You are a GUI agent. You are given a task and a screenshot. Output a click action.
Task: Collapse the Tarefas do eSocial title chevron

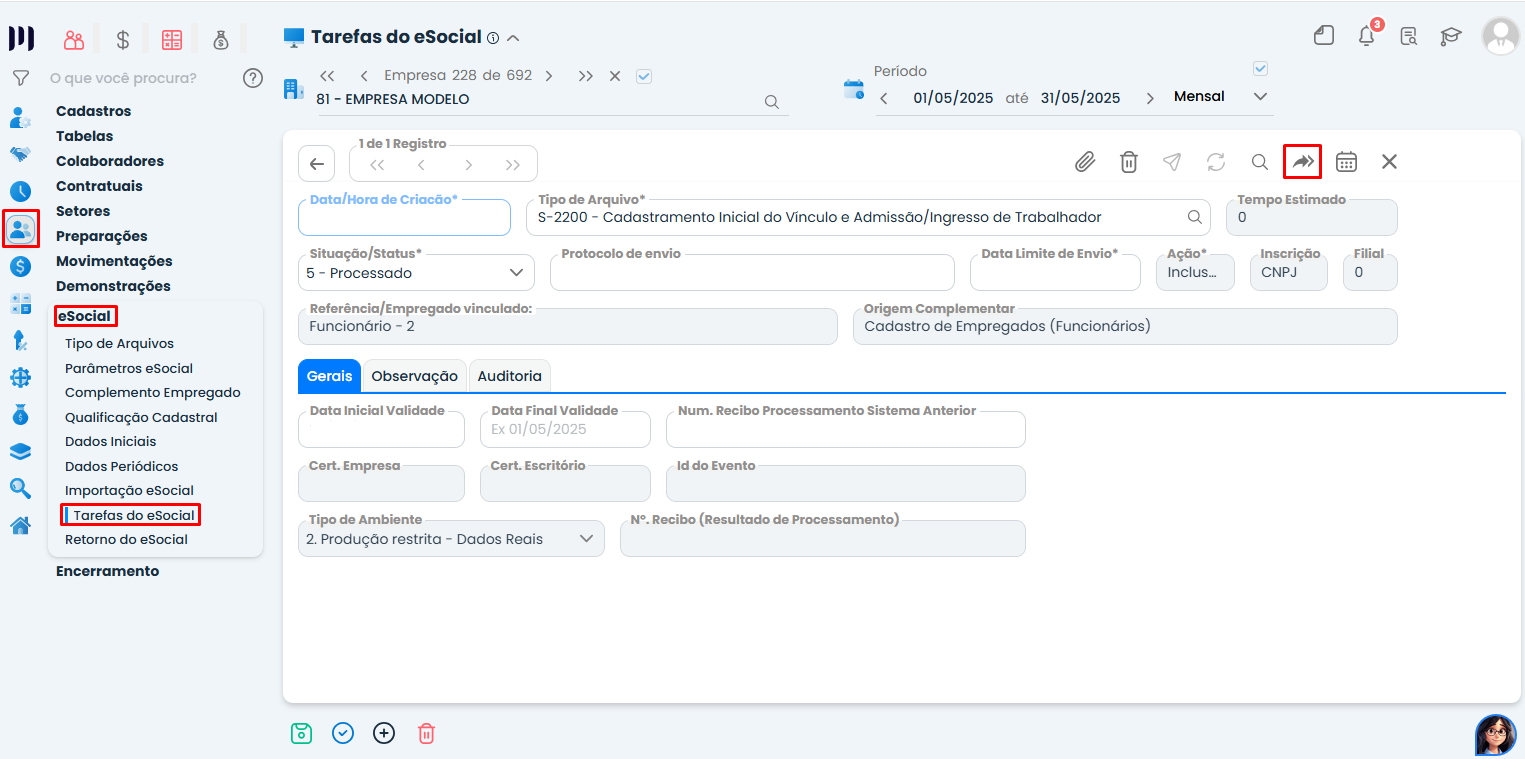[x=513, y=38]
